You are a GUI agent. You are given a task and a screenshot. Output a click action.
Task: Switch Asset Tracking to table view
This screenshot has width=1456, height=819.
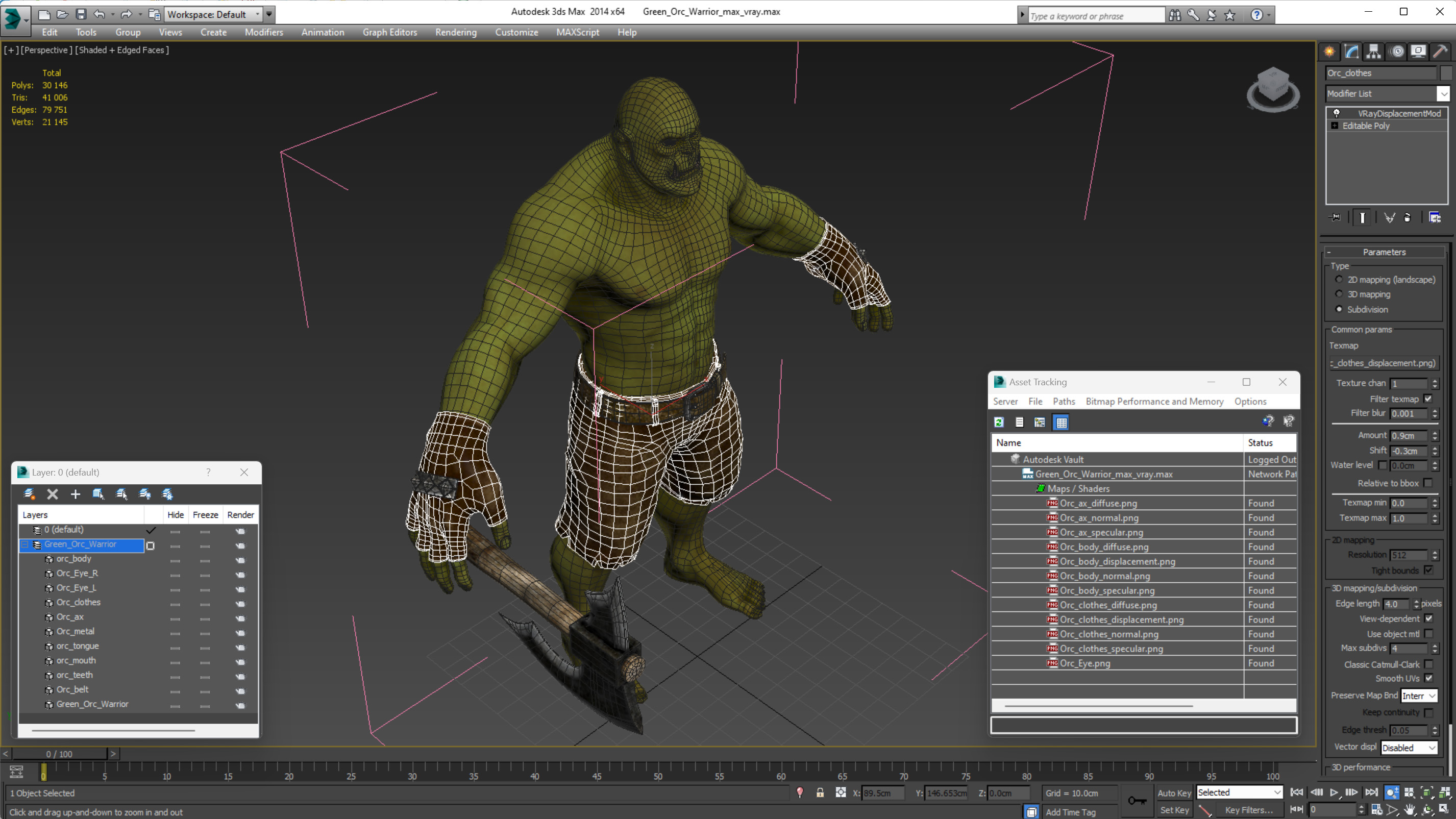pyautogui.click(x=1061, y=422)
